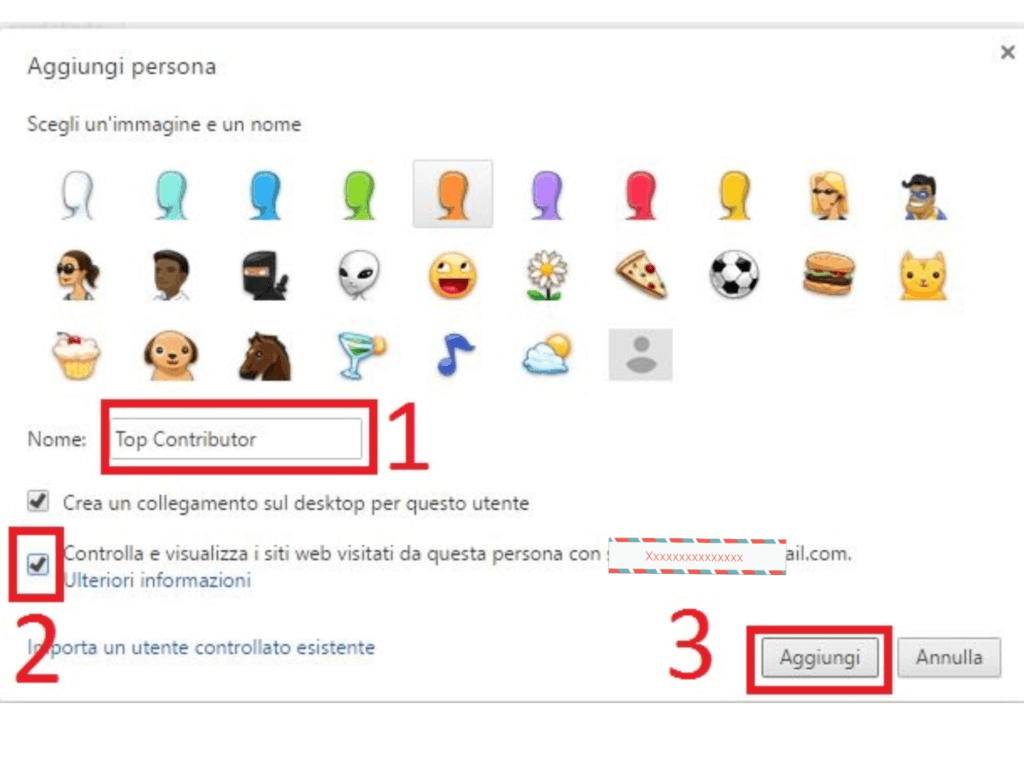Select the cupcake avatar
The height and width of the screenshot is (768, 1024).
[76, 356]
